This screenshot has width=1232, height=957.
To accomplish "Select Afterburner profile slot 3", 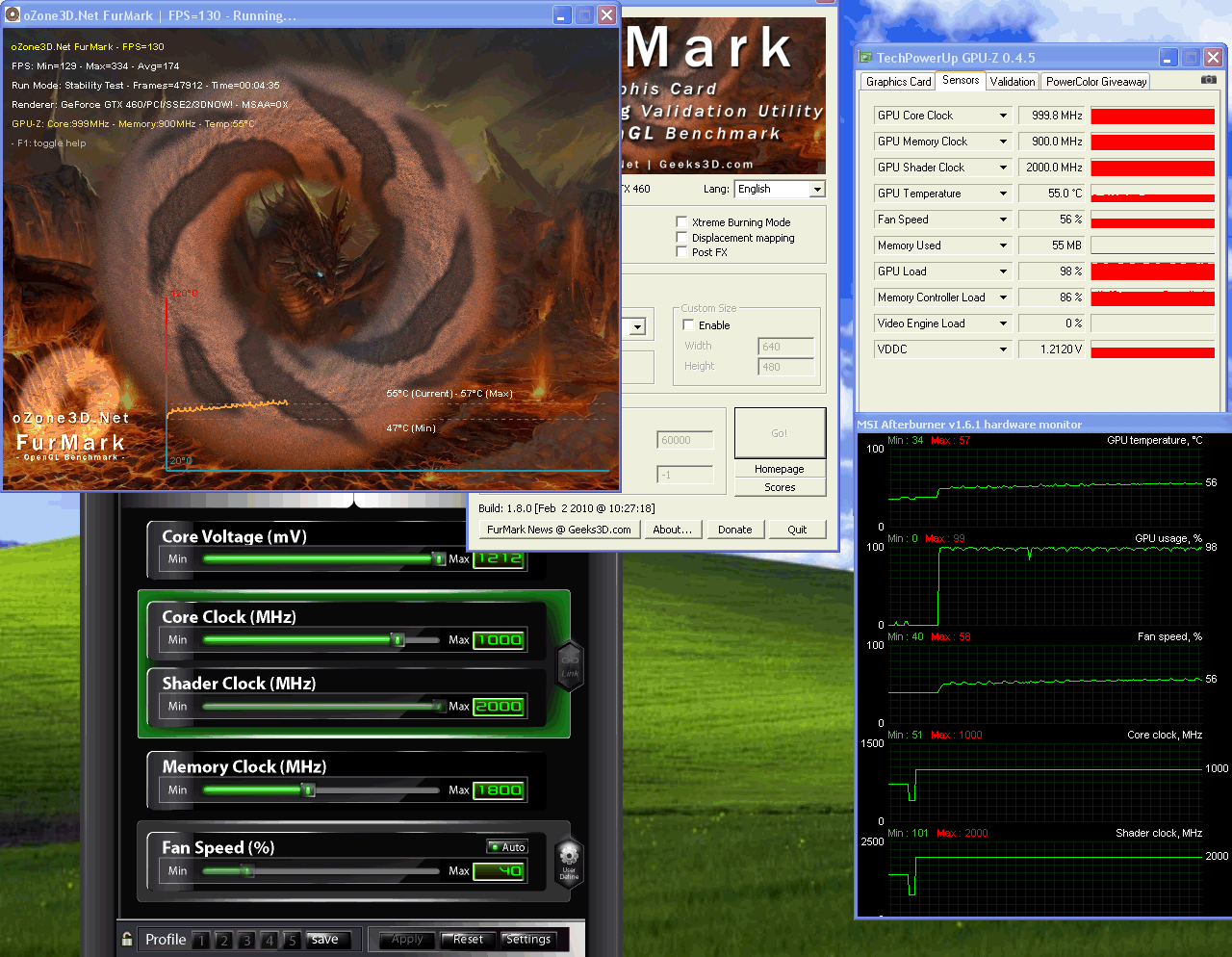I will (246, 941).
